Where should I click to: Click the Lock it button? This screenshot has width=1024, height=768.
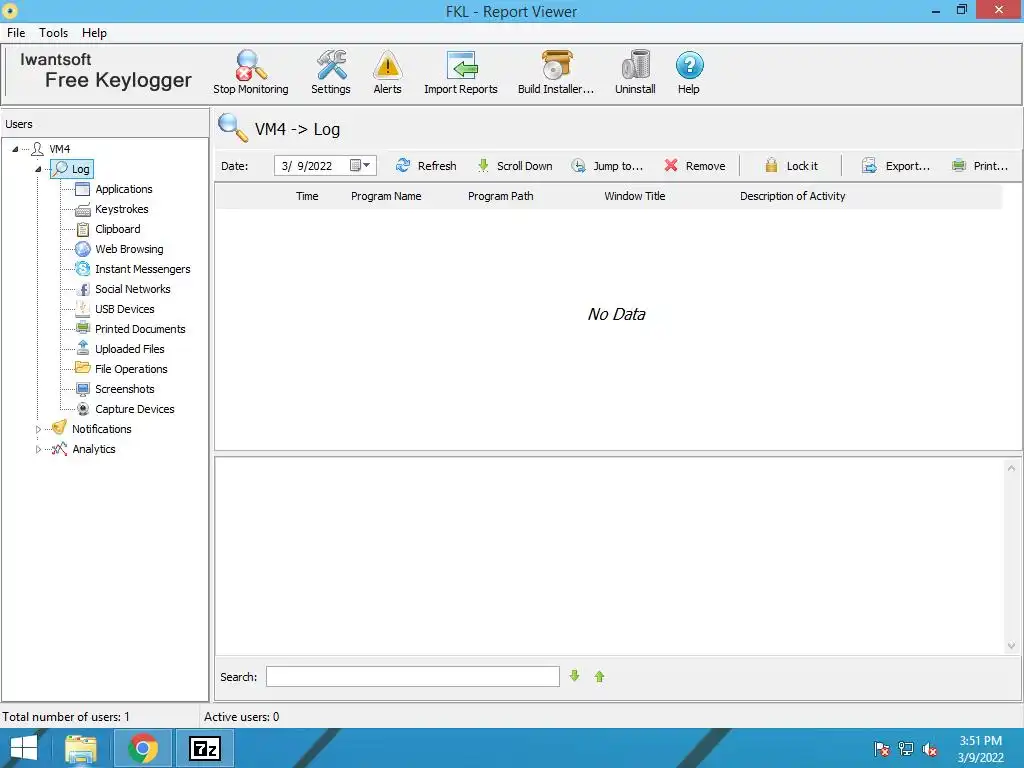click(791, 166)
